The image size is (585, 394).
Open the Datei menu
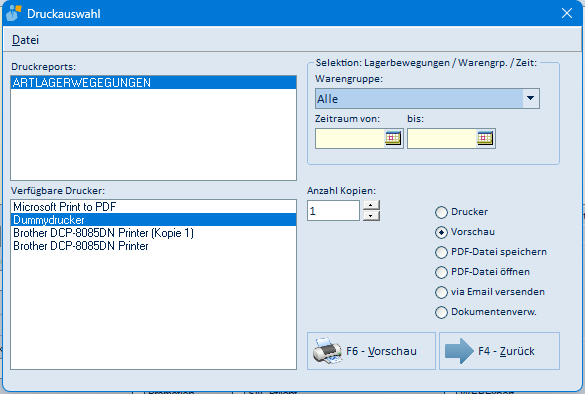[25, 40]
